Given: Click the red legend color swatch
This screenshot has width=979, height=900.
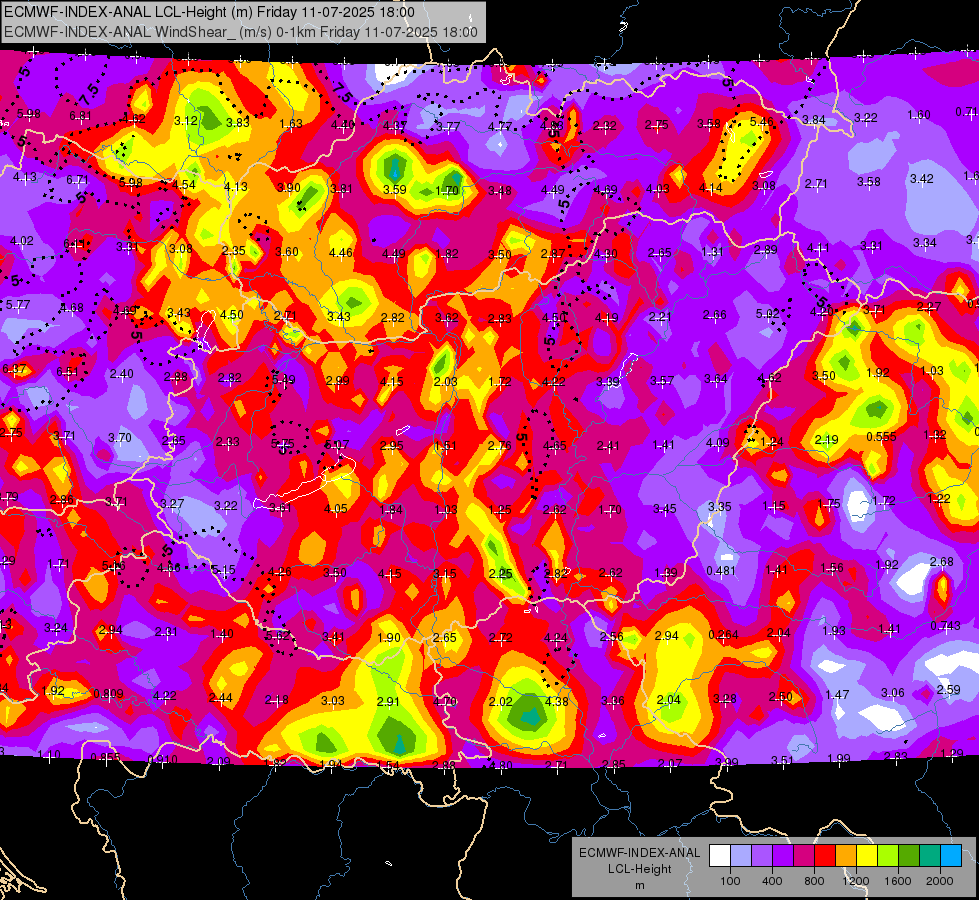Looking at the screenshot, I should click(x=825, y=856).
